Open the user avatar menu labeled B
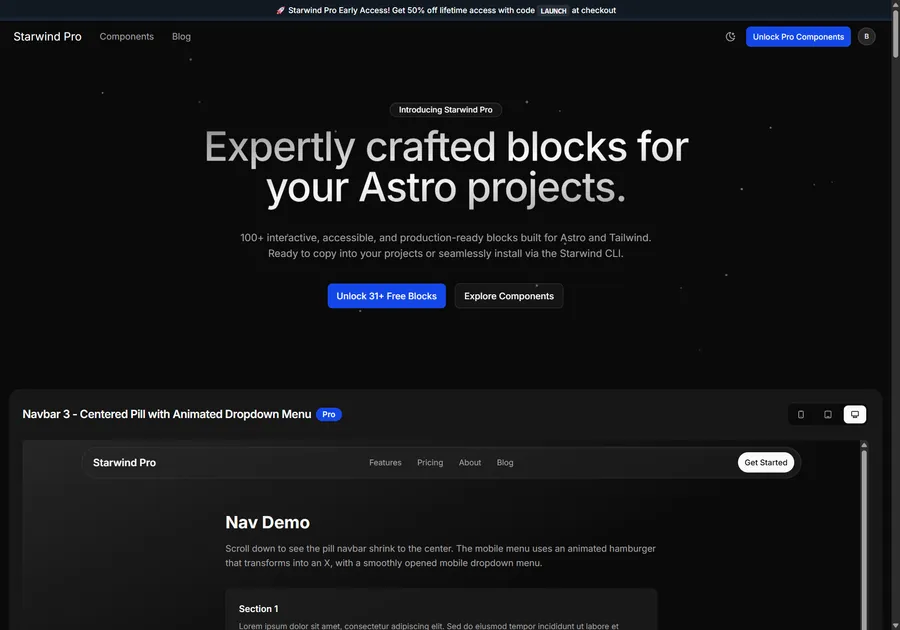Image resolution: width=900 pixels, height=630 pixels. 866,36
